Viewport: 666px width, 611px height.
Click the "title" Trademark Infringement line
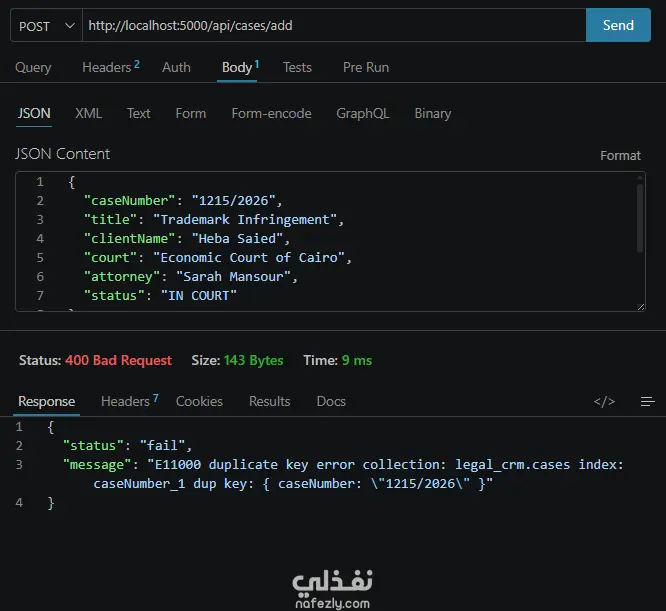(214, 220)
